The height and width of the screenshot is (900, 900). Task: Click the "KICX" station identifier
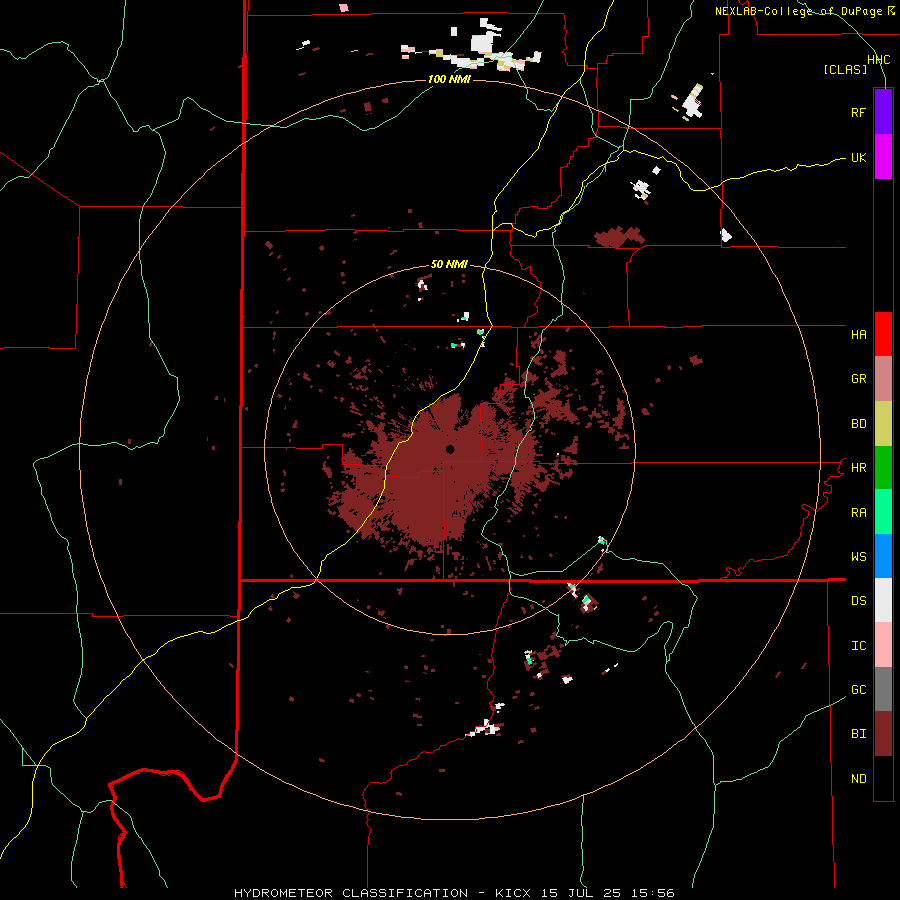point(513,893)
